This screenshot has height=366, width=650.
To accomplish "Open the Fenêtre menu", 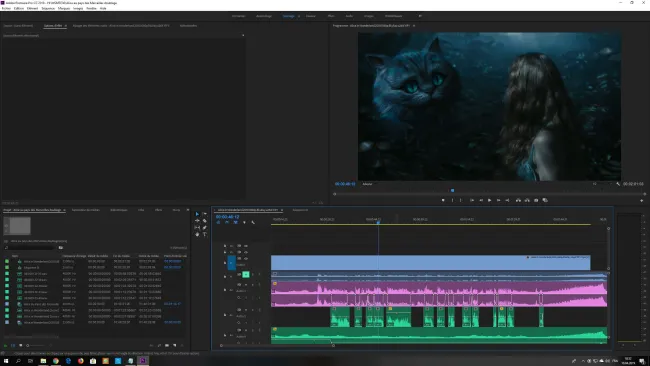I will tap(91, 8).
